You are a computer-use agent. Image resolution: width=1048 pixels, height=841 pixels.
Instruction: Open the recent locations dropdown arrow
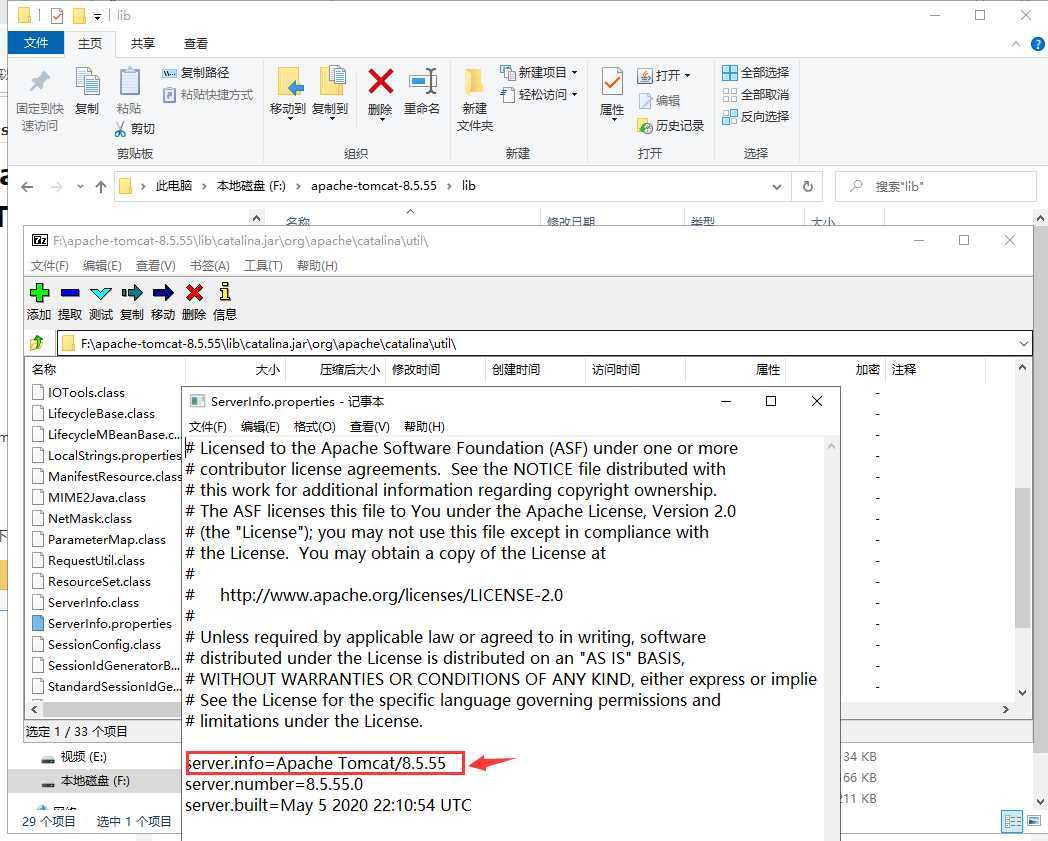pyautogui.click(x=80, y=187)
